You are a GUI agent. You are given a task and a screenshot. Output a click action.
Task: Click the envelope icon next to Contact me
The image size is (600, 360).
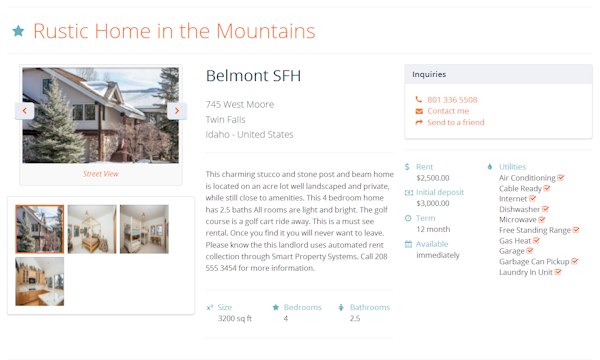coord(419,111)
